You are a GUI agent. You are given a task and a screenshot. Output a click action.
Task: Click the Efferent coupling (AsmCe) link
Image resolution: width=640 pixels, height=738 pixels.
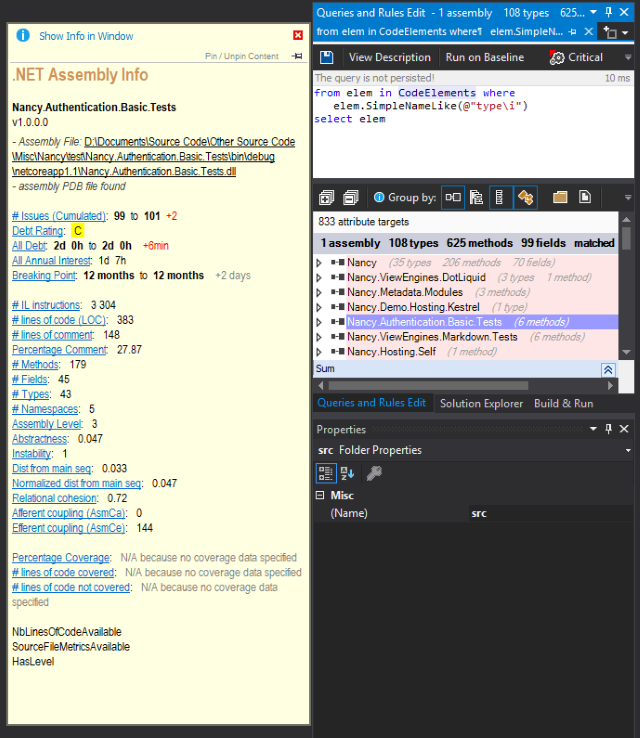click(x=69, y=528)
